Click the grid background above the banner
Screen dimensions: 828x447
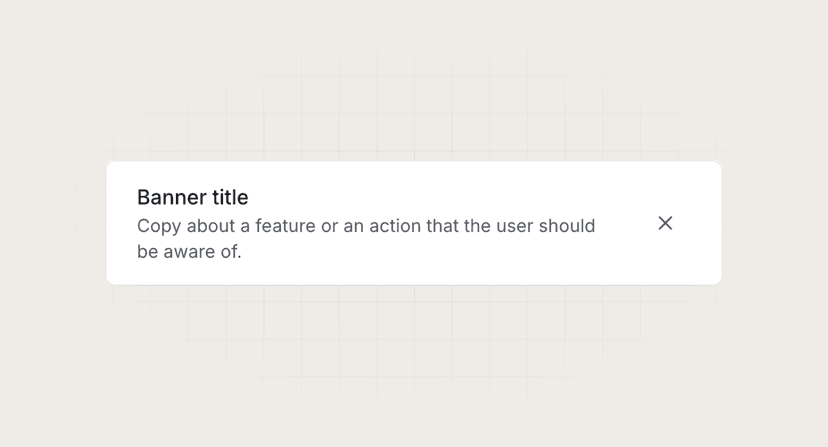414,110
